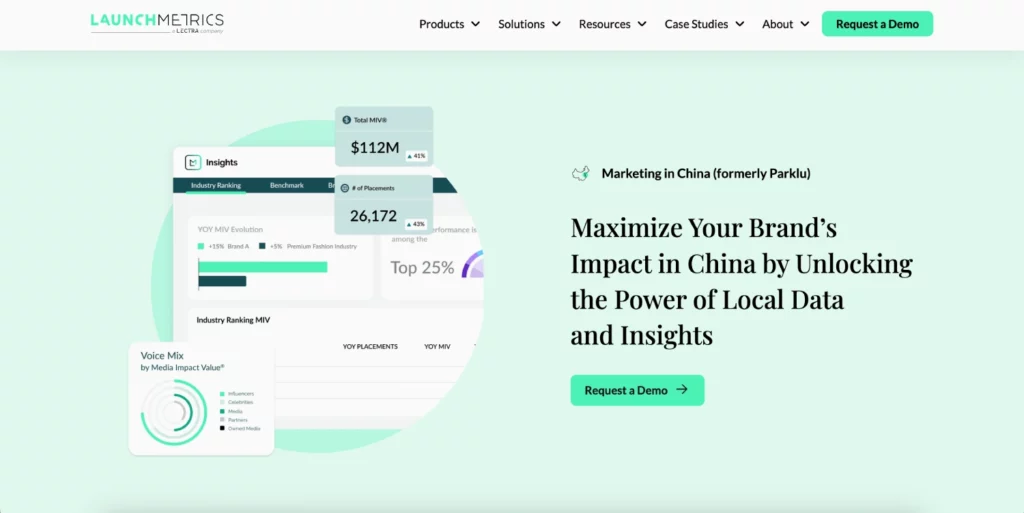Click Request a Demo in header

click(x=877, y=24)
